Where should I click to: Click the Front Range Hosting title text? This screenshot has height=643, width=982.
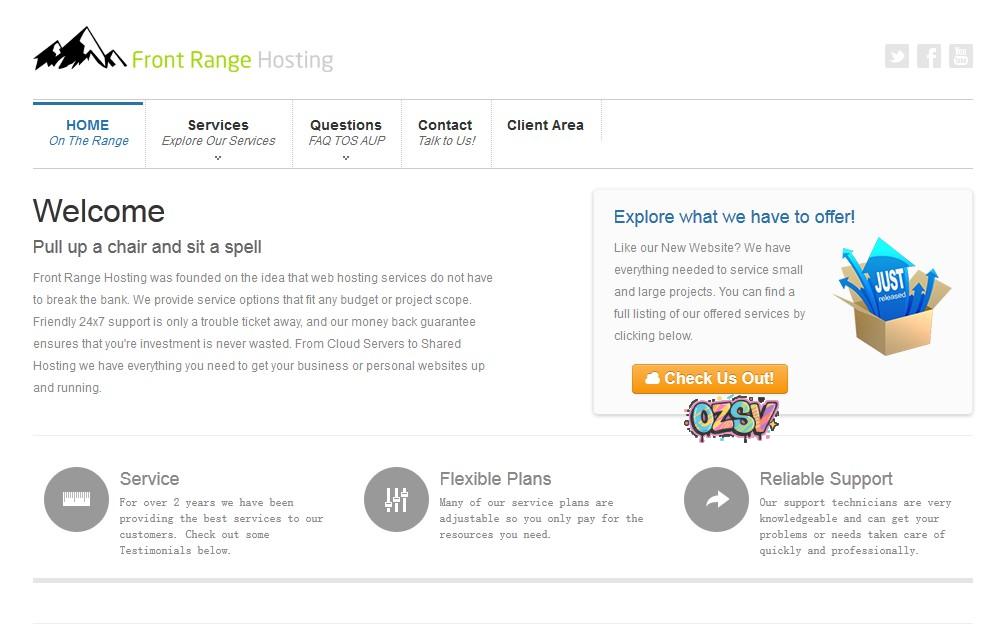click(232, 60)
